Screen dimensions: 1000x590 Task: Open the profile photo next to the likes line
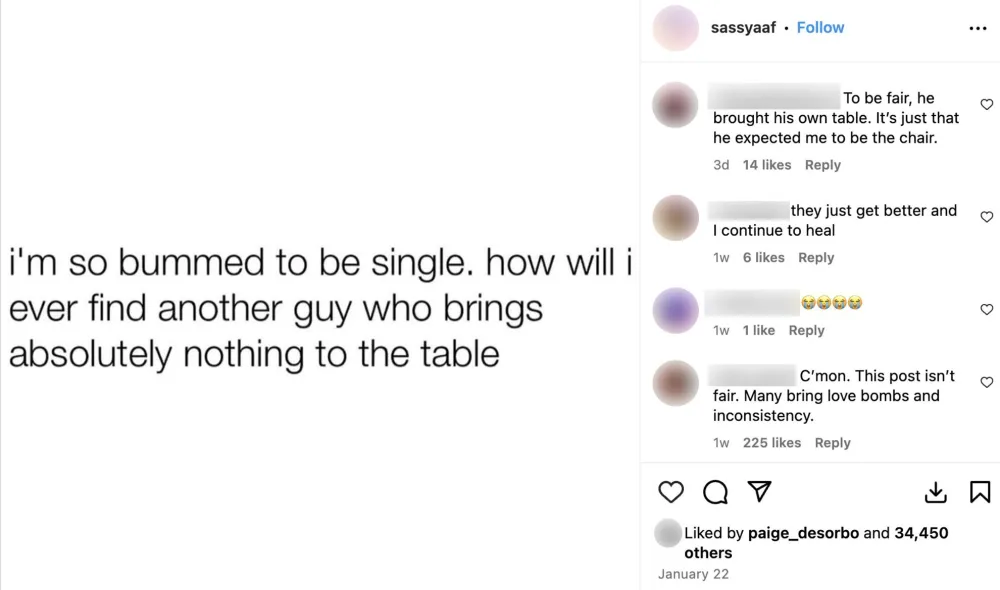tap(667, 533)
